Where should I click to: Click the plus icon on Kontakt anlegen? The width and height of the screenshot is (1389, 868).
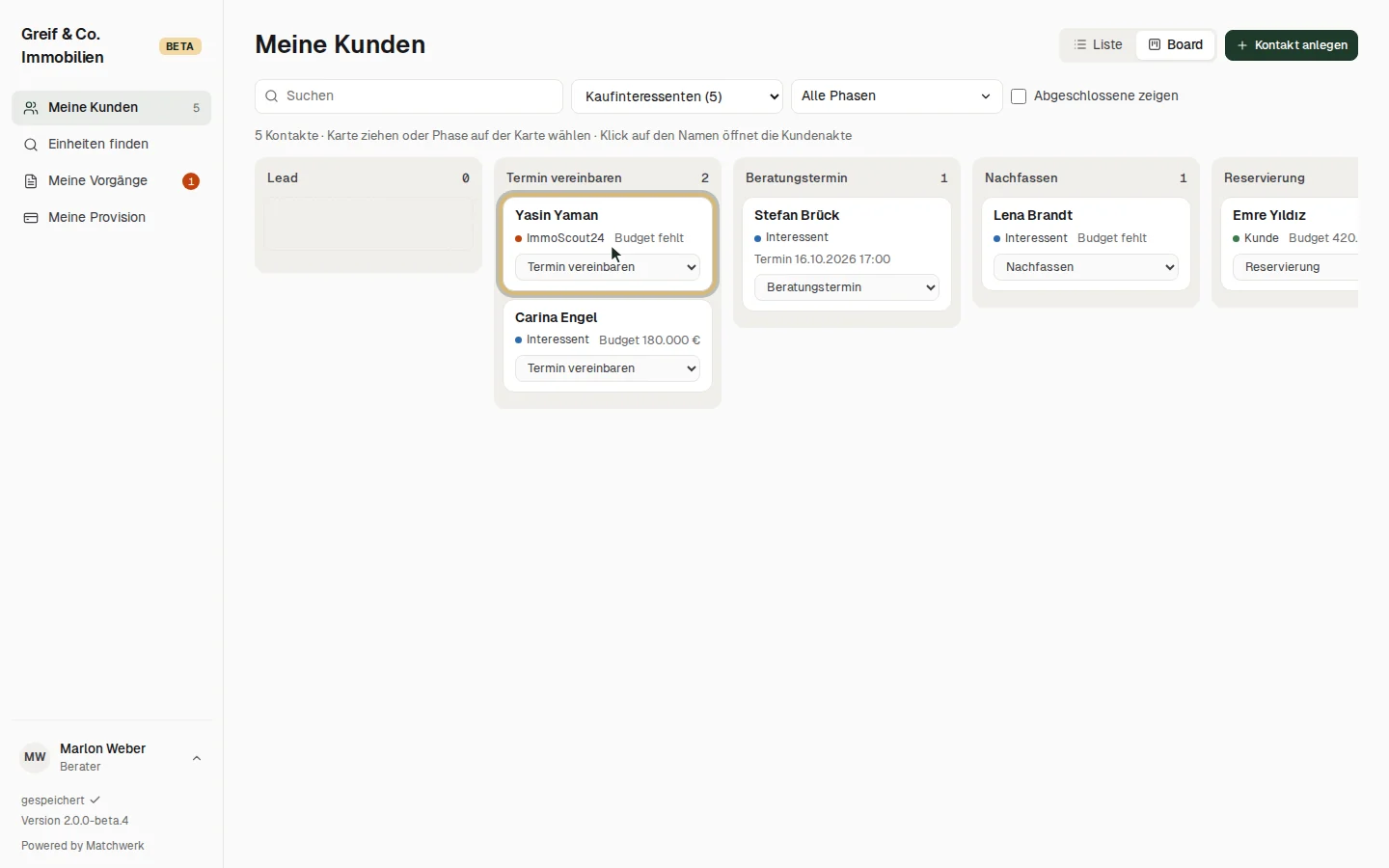pyautogui.click(x=1242, y=45)
